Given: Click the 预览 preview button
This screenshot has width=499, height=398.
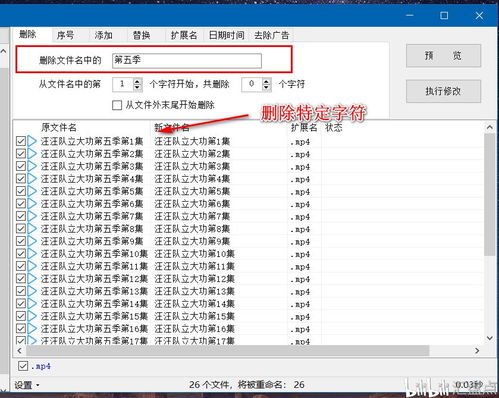Looking at the screenshot, I should pos(443,56).
